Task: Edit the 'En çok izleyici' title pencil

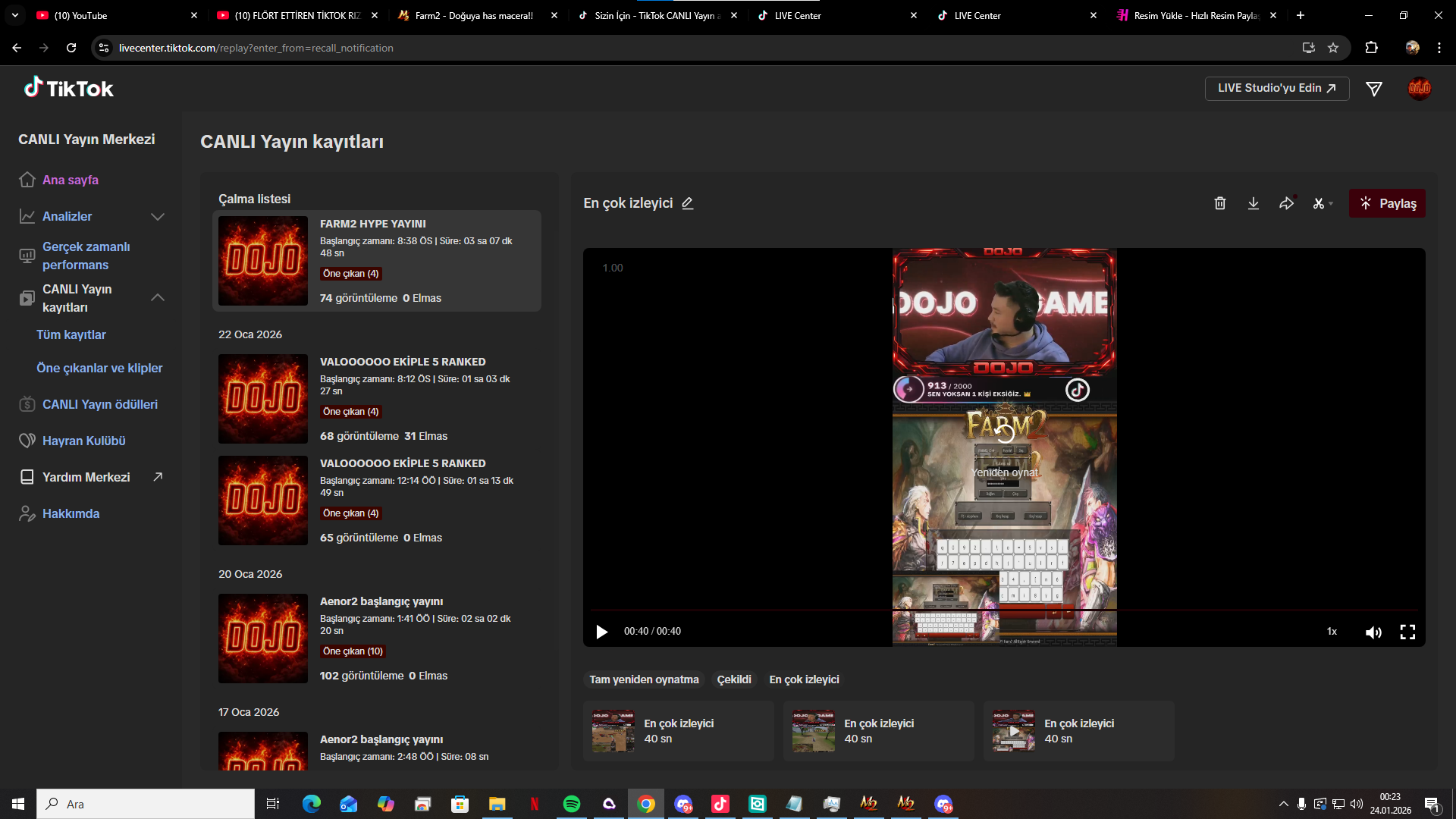Action: click(688, 203)
